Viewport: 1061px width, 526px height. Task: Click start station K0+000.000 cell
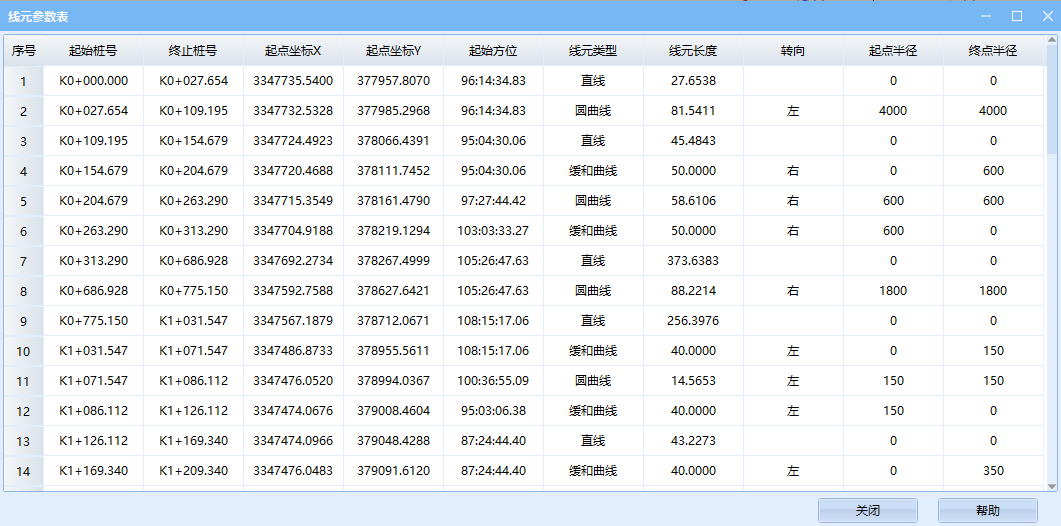coord(93,81)
